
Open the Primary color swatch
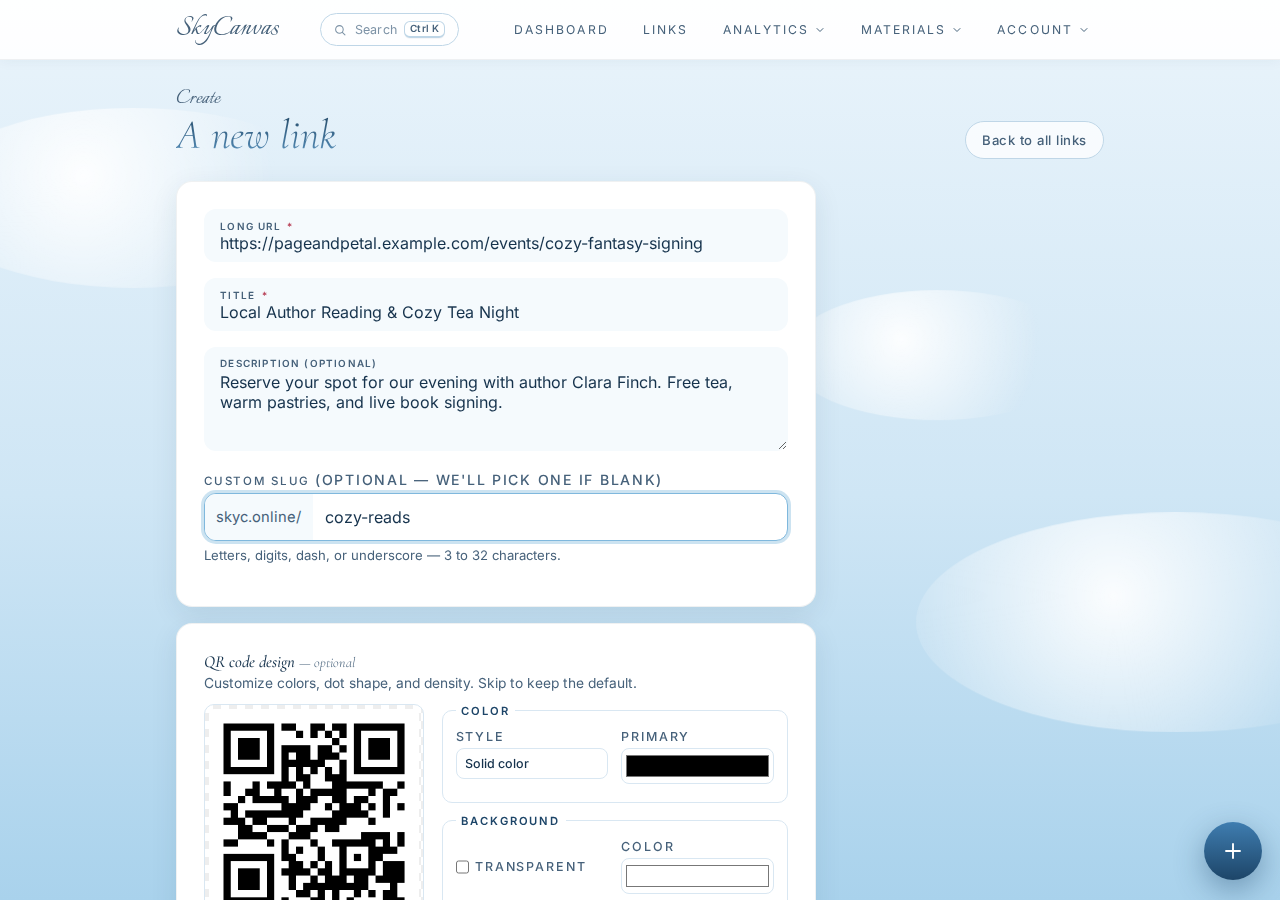coord(697,766)
